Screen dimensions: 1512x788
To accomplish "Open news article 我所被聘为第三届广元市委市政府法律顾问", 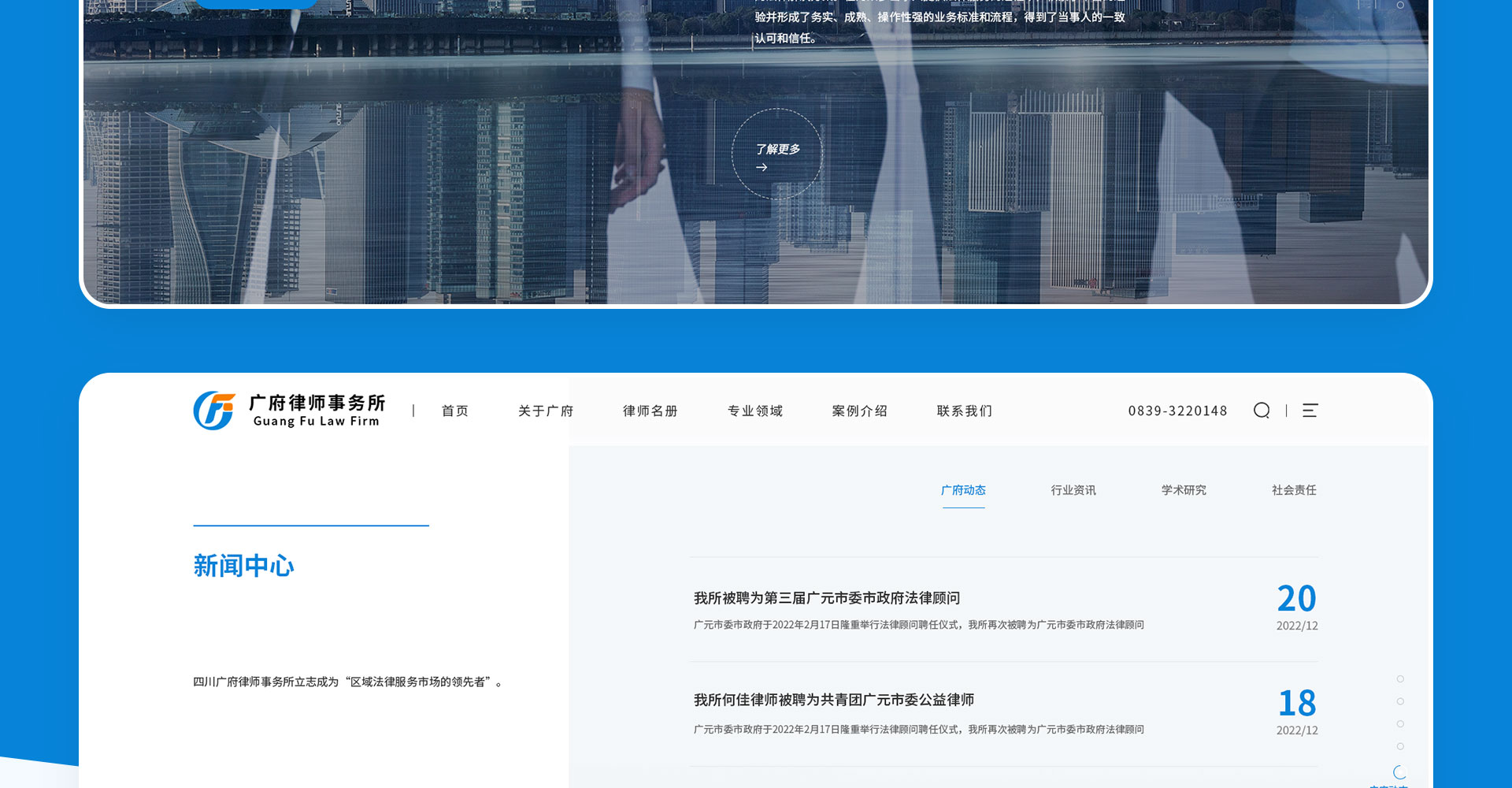I will click(x=826, y=598).
